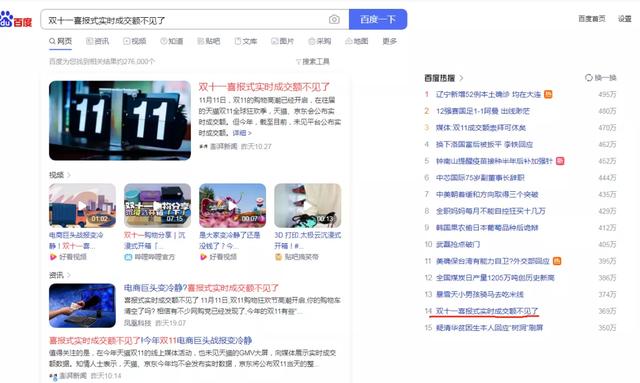Switch to the 视频 tab
Viewport: 640px width, 383px height.
pos(135,41)
